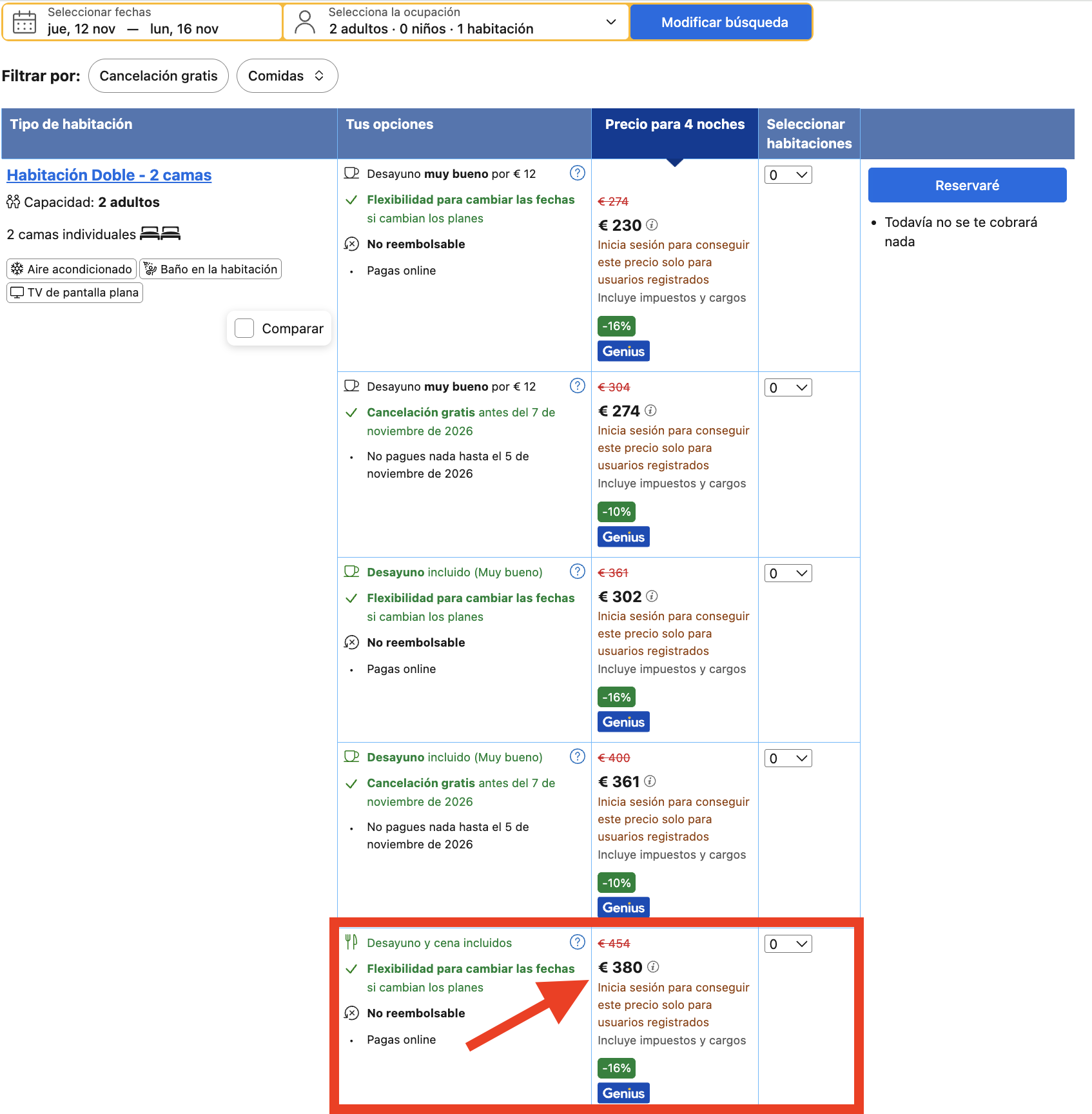Click the Aire acondicionado amenity tag
This screenshot has height=1114, width=1092.
(72, 269)
